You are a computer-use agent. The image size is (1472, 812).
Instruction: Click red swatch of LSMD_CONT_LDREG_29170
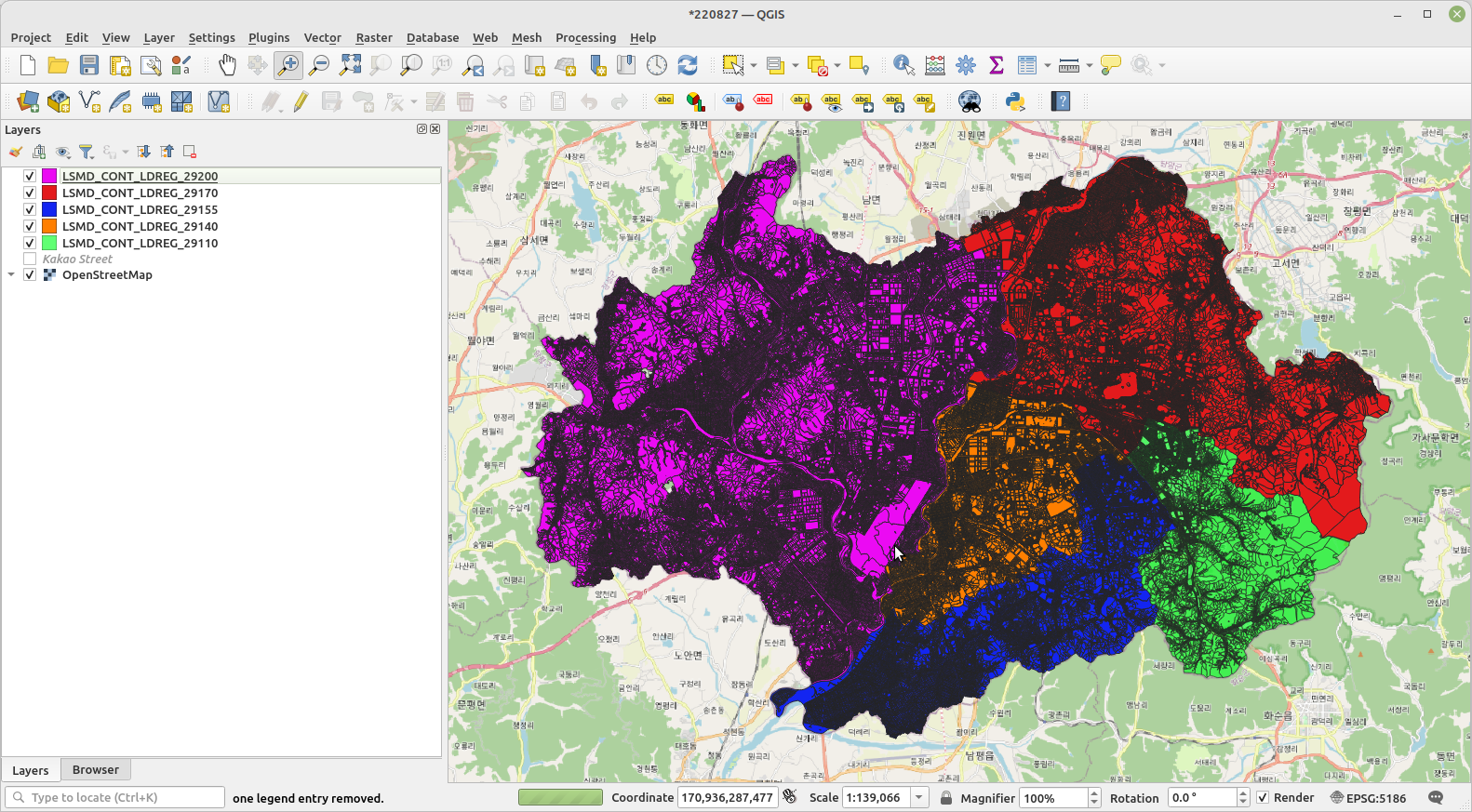tap(49, 193)
